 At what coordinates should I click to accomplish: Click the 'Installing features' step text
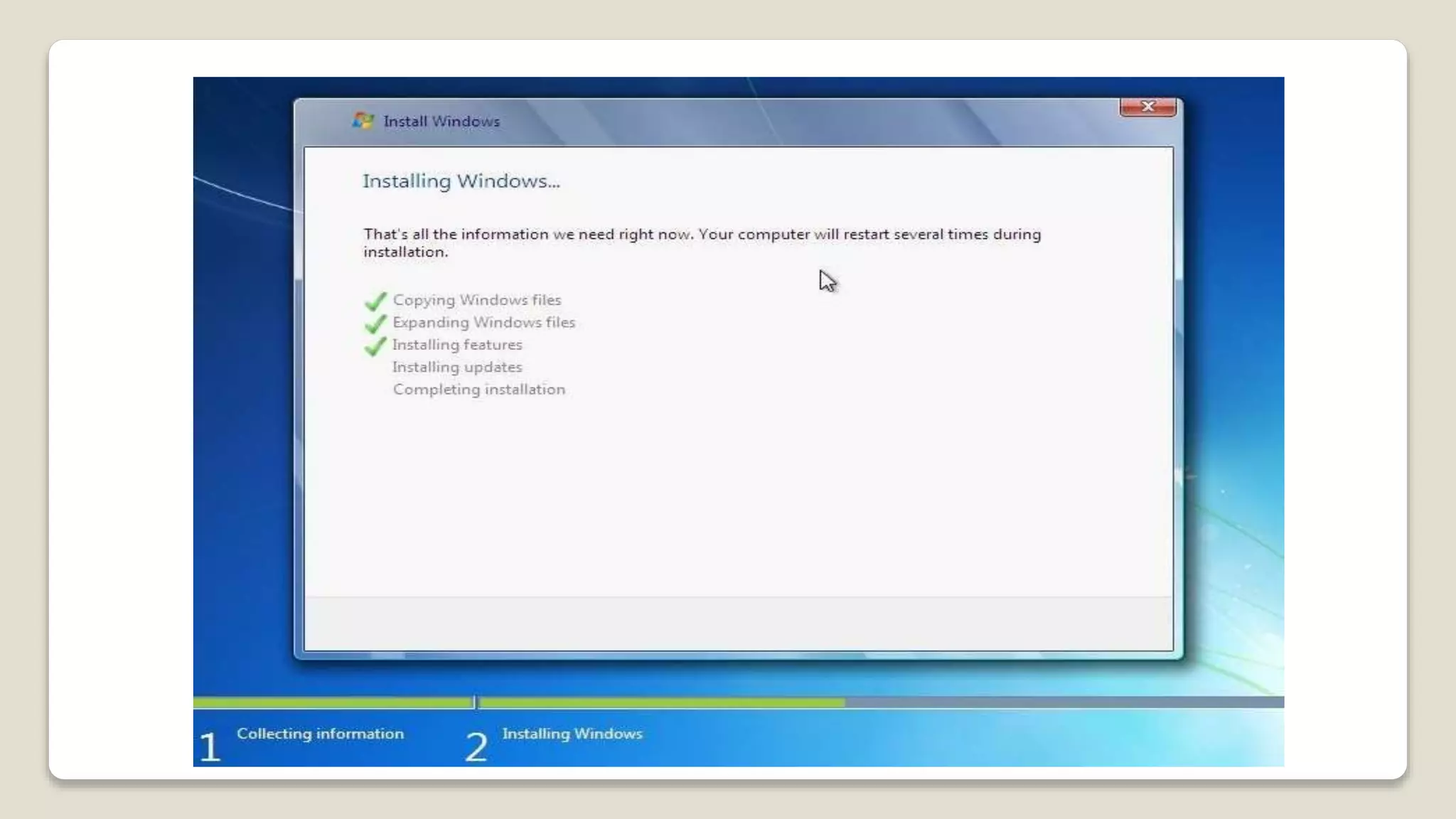[x=457, y=345]
